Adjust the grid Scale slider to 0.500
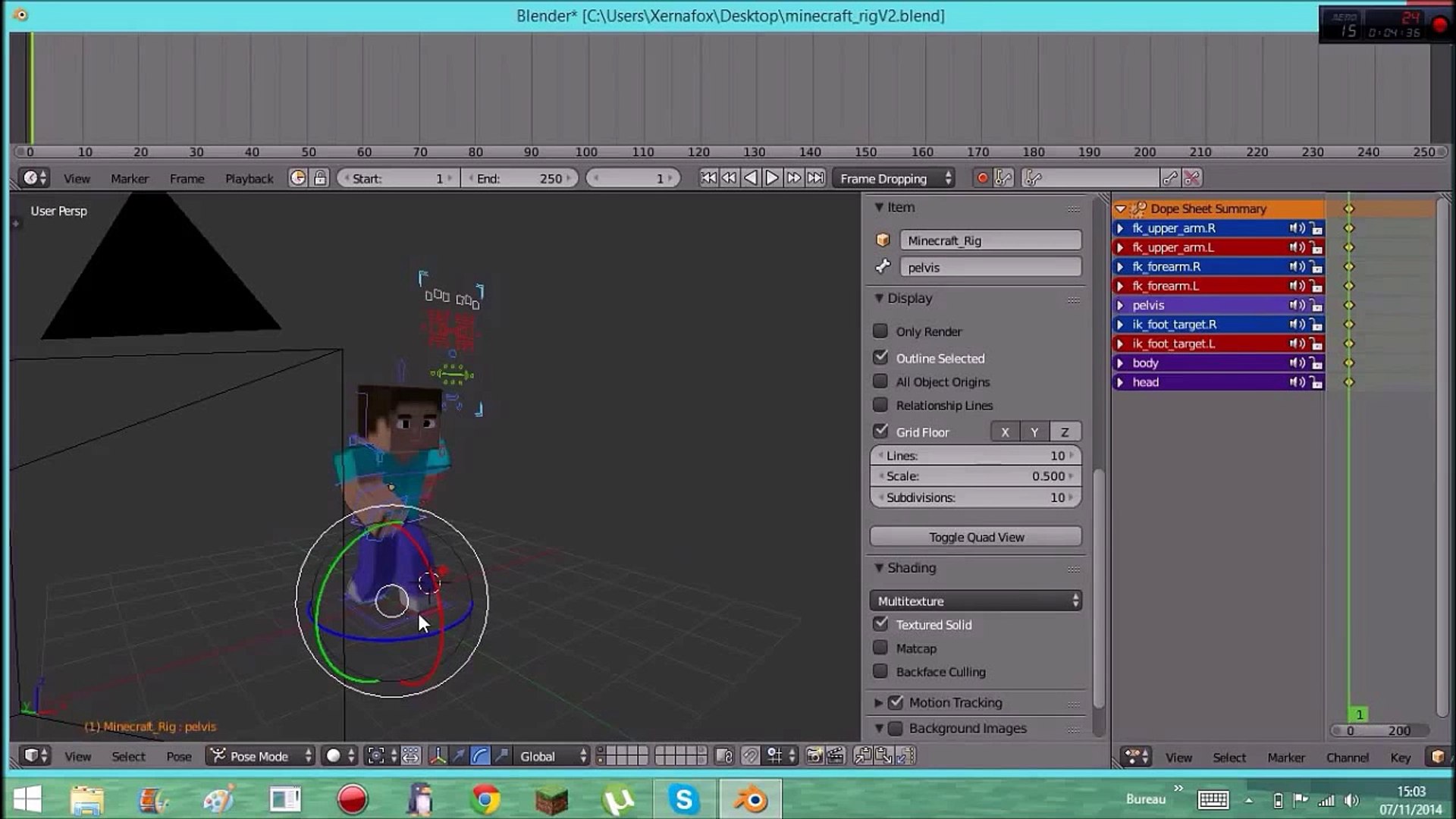 [975, 475]
